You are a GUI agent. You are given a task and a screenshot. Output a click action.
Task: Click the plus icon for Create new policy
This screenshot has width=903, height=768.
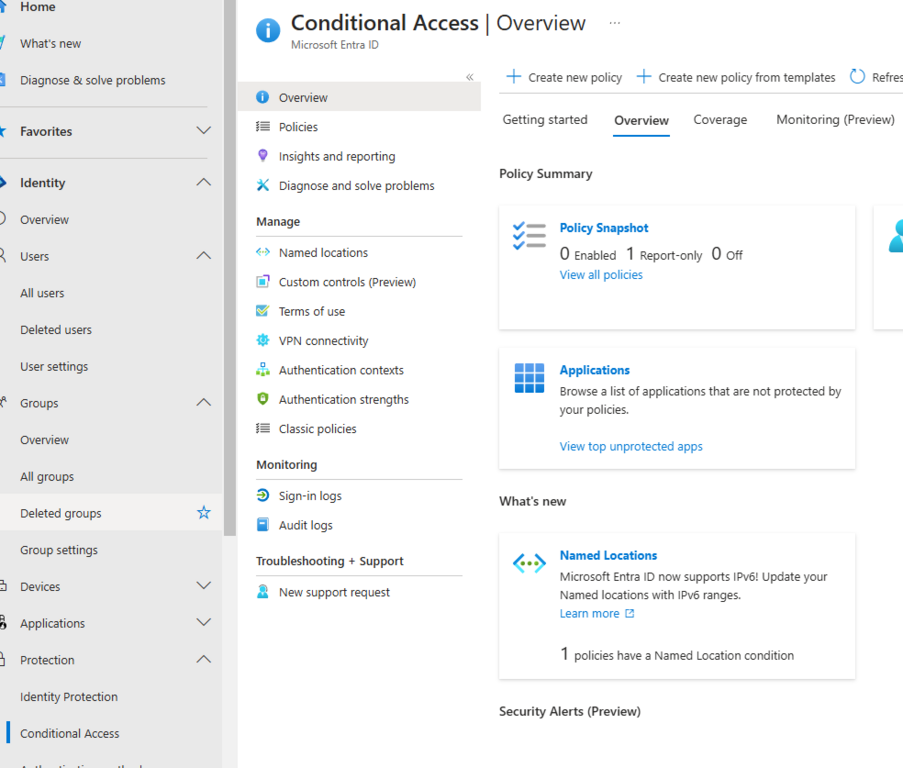(513, 77)
